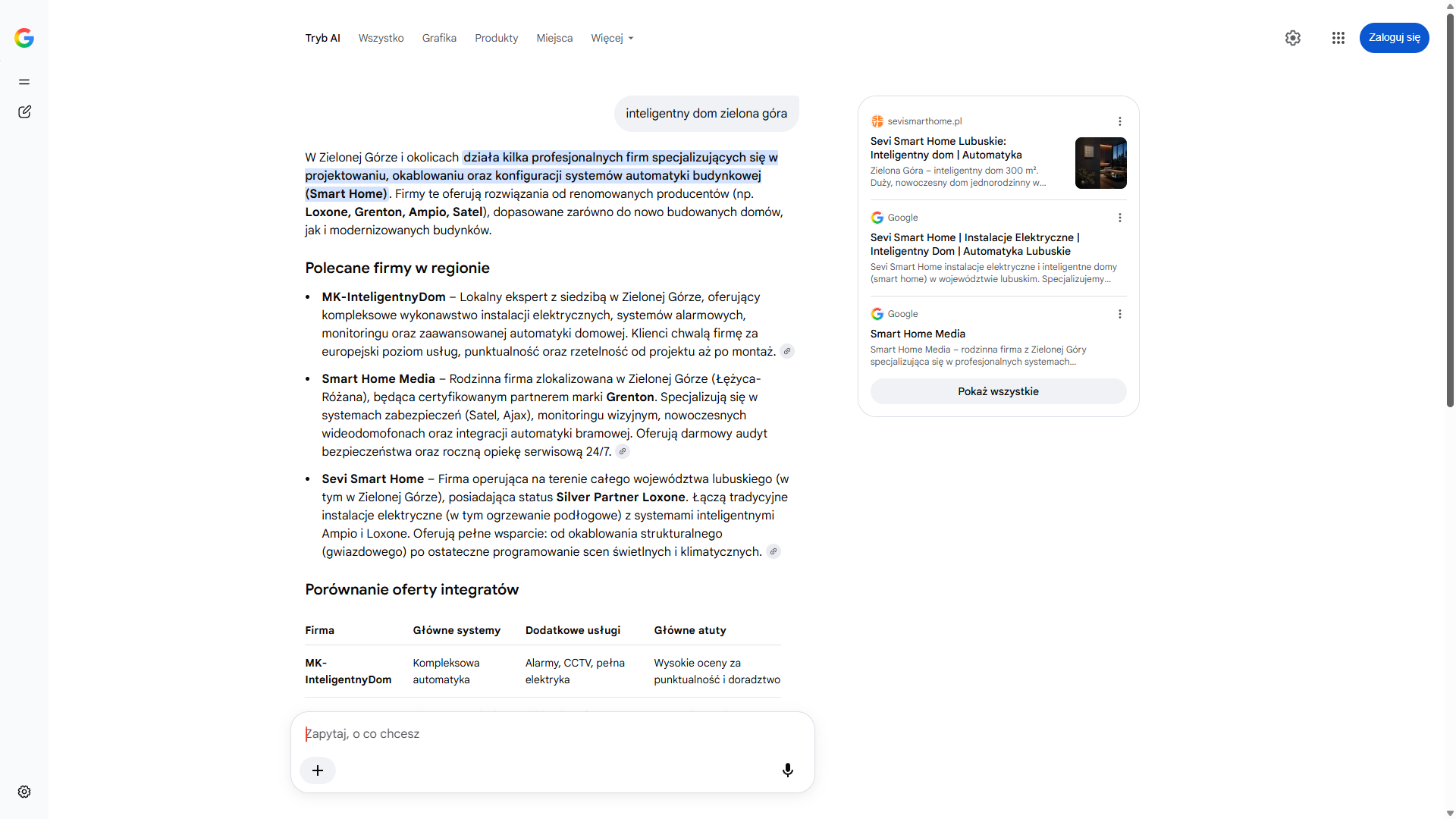Click the 'Polecane firmy w regionie' heading
Viewport: 1456px width, 819px height.
click(x=397, y=268)
